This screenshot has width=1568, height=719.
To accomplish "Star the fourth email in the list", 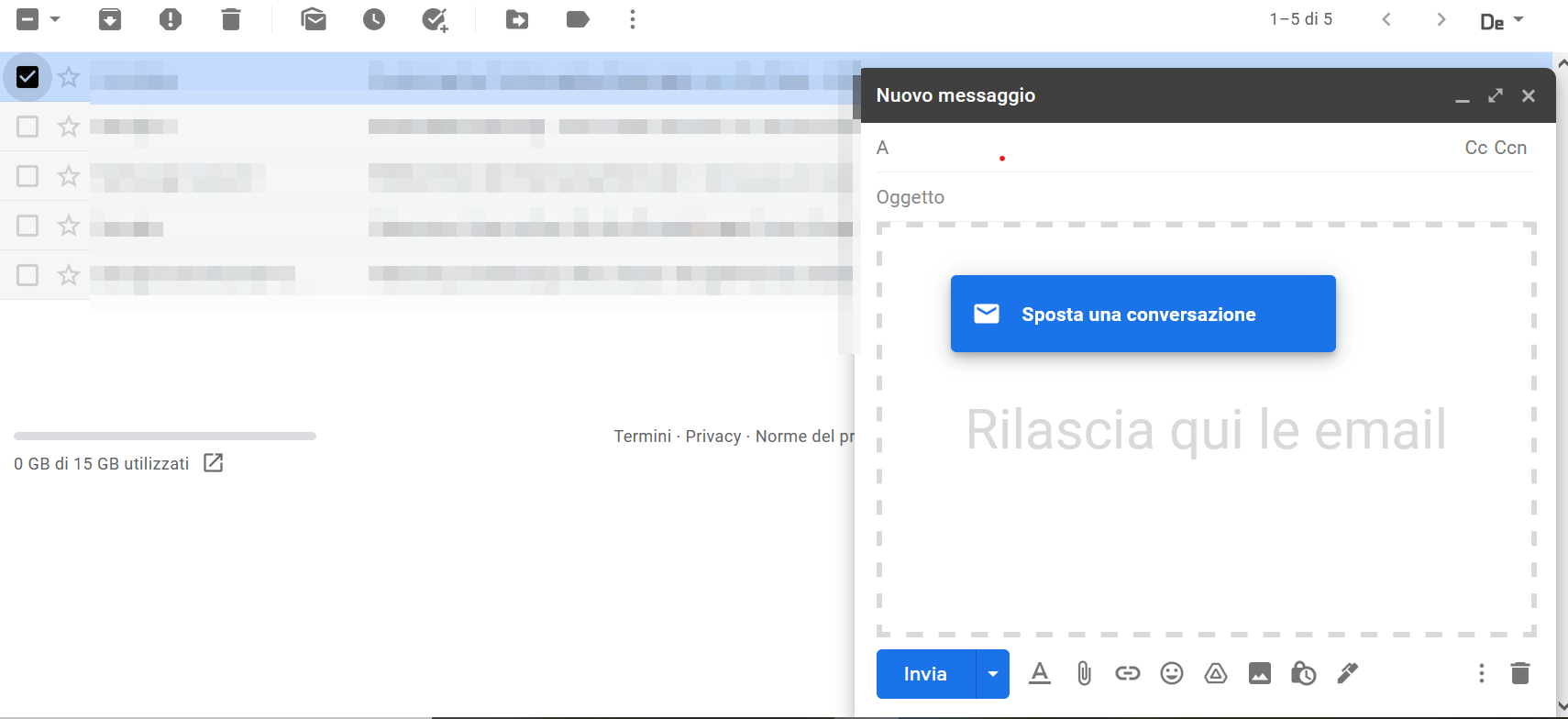I will coord(69,226).
